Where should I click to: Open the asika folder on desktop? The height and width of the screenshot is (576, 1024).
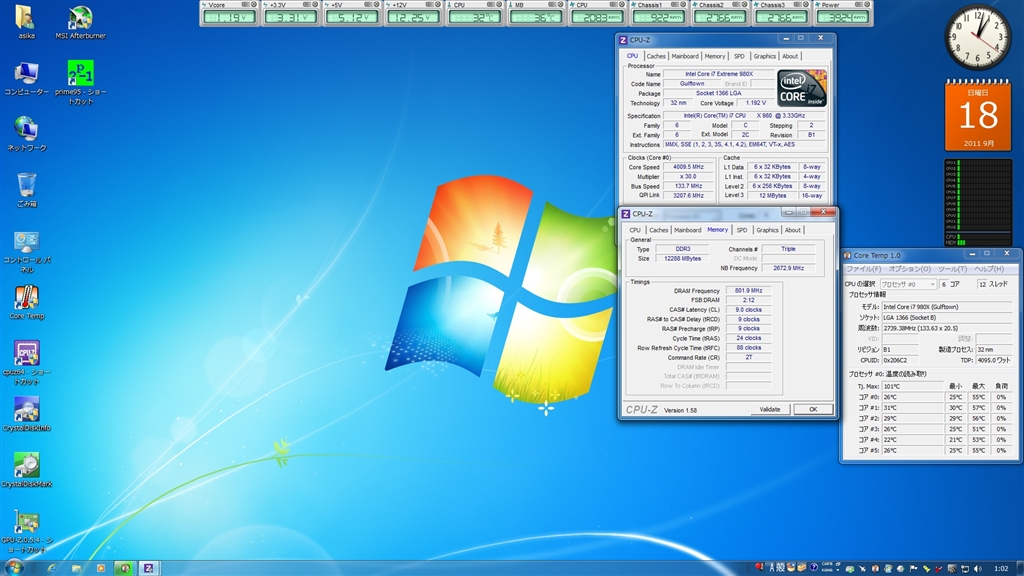click(25, 18)
